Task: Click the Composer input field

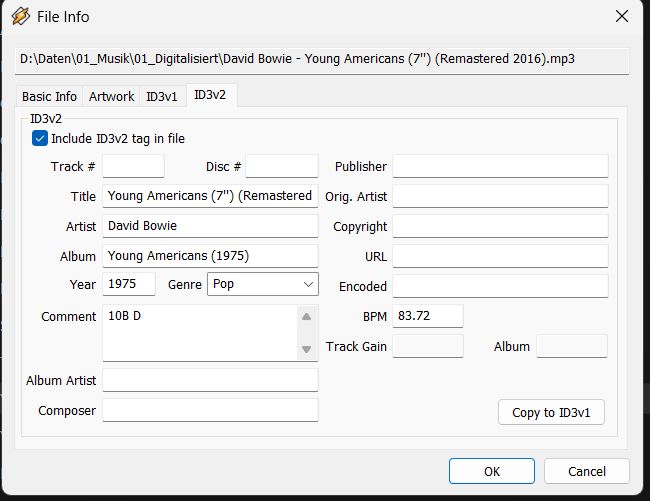Action: pos(210,410)
